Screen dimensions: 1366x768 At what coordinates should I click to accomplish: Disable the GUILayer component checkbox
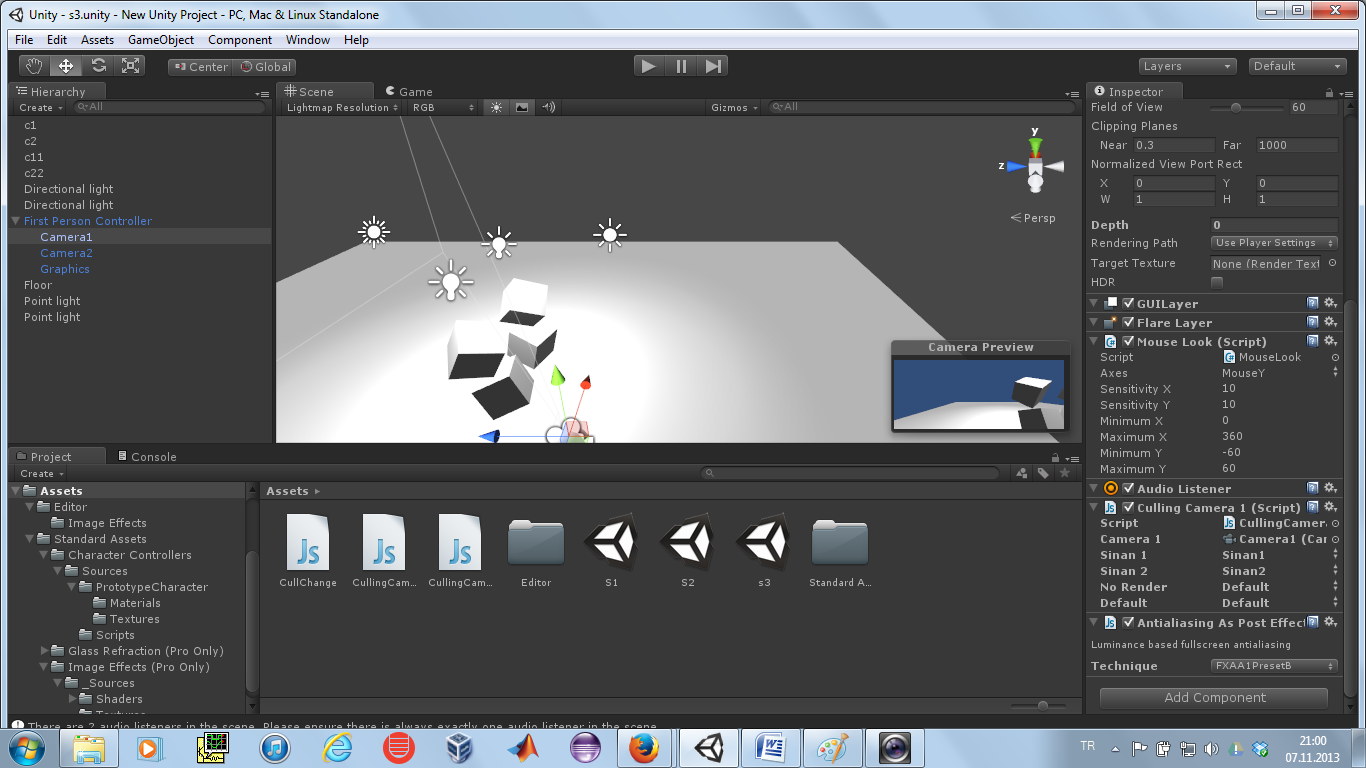(x=1128, y=303)
